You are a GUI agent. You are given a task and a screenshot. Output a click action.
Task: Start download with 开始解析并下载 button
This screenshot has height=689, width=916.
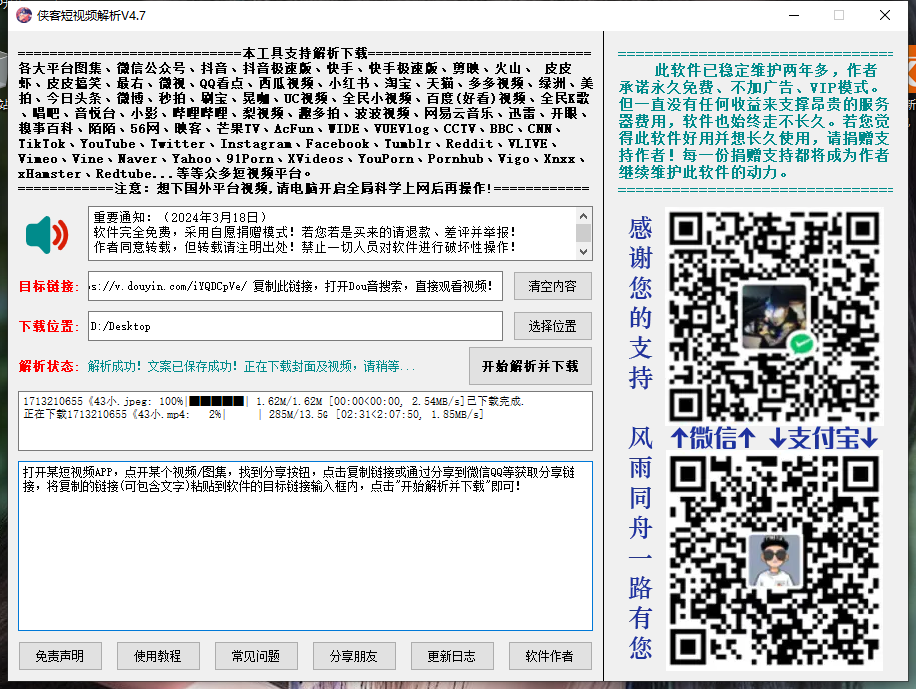point(530,366)
